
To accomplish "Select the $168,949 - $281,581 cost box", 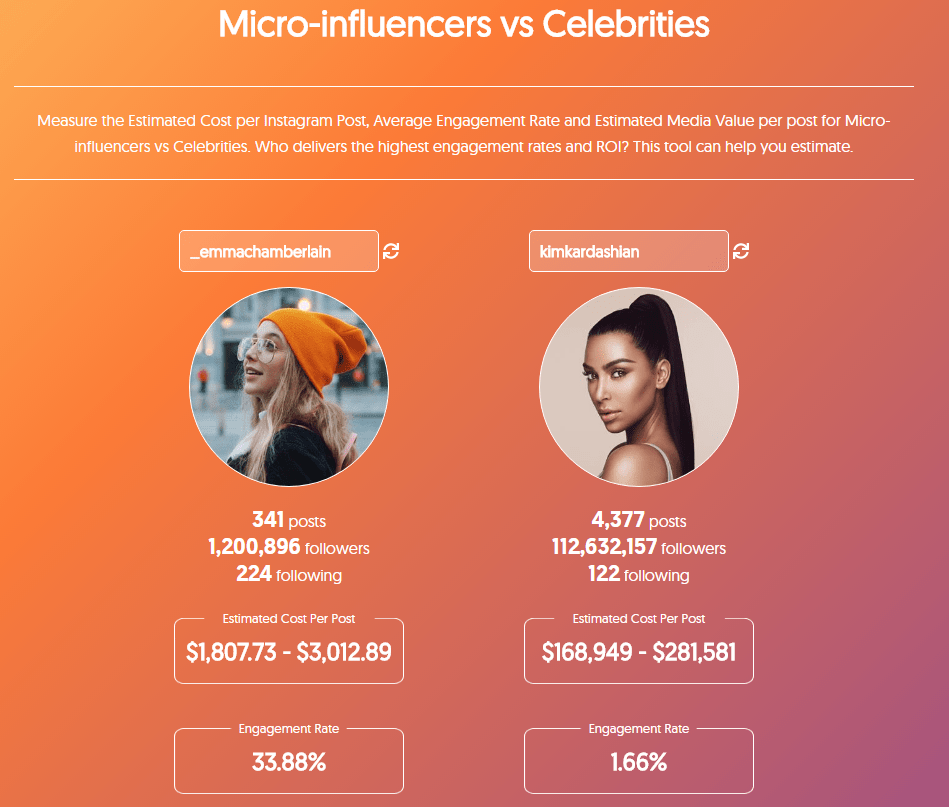I will (639, 651).
